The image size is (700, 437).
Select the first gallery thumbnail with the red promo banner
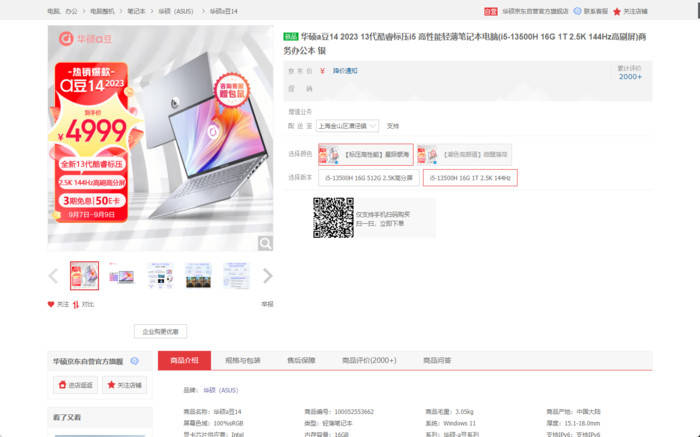click(x=84, y=275)
